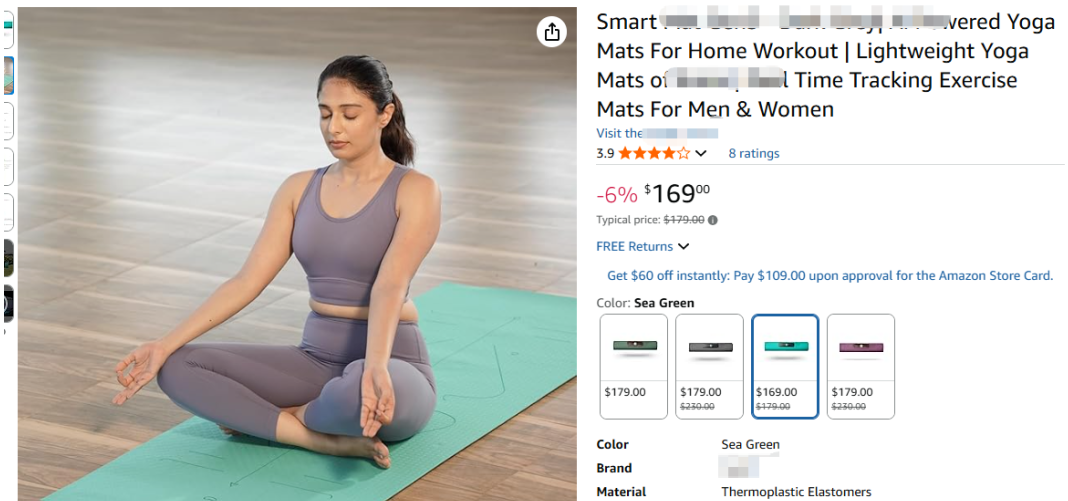Select the third product thumbnail
This screenshot has height=501, width=1068.
8,121
